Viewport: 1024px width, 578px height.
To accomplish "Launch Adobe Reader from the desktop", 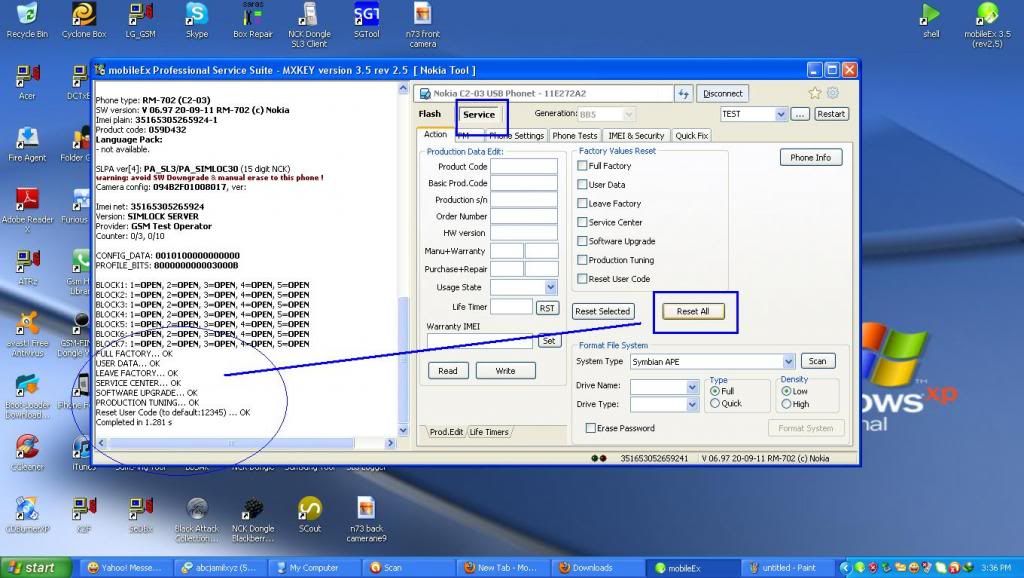I will click(27, 209).
